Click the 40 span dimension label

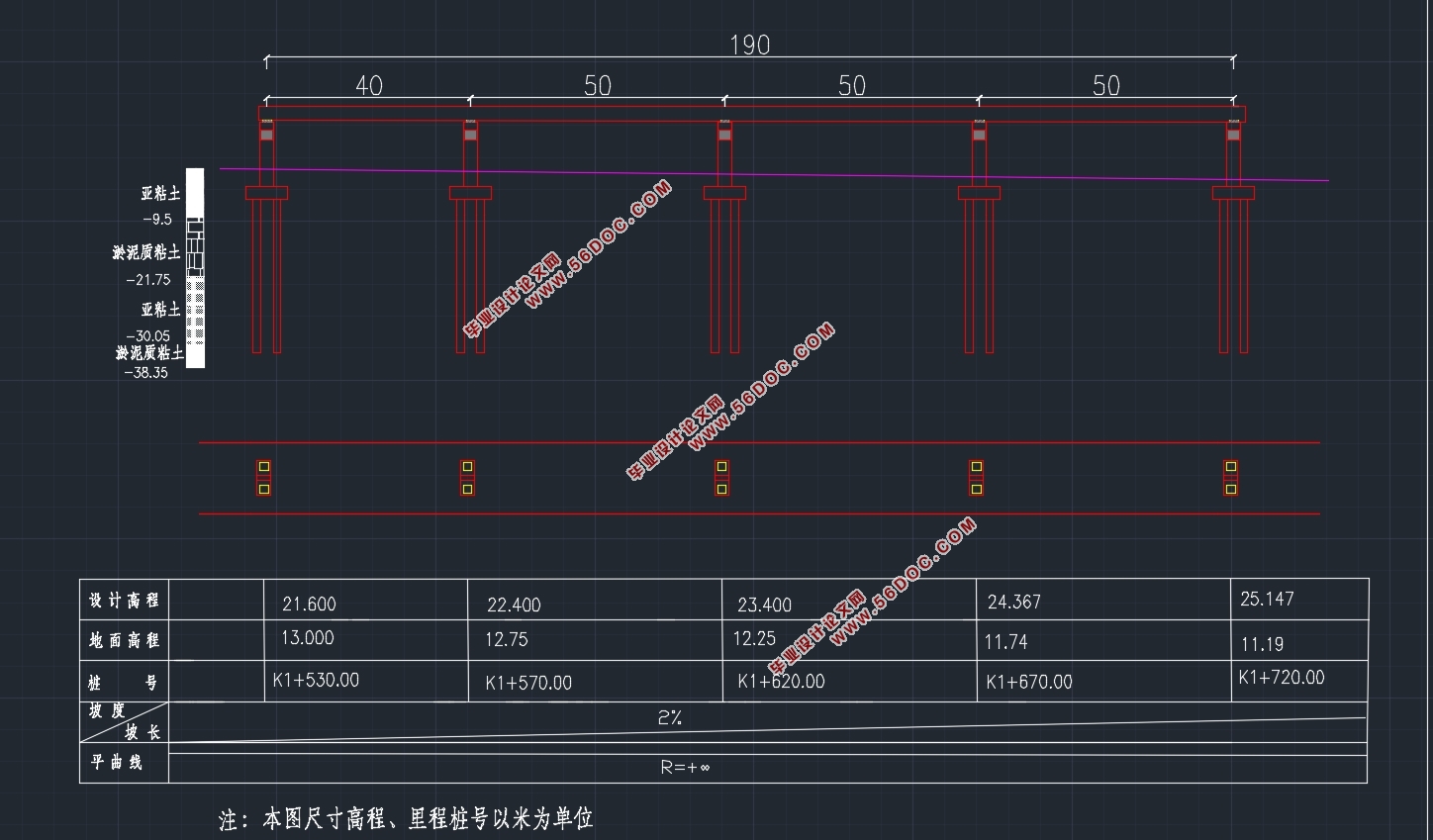[x=368, y=86]
